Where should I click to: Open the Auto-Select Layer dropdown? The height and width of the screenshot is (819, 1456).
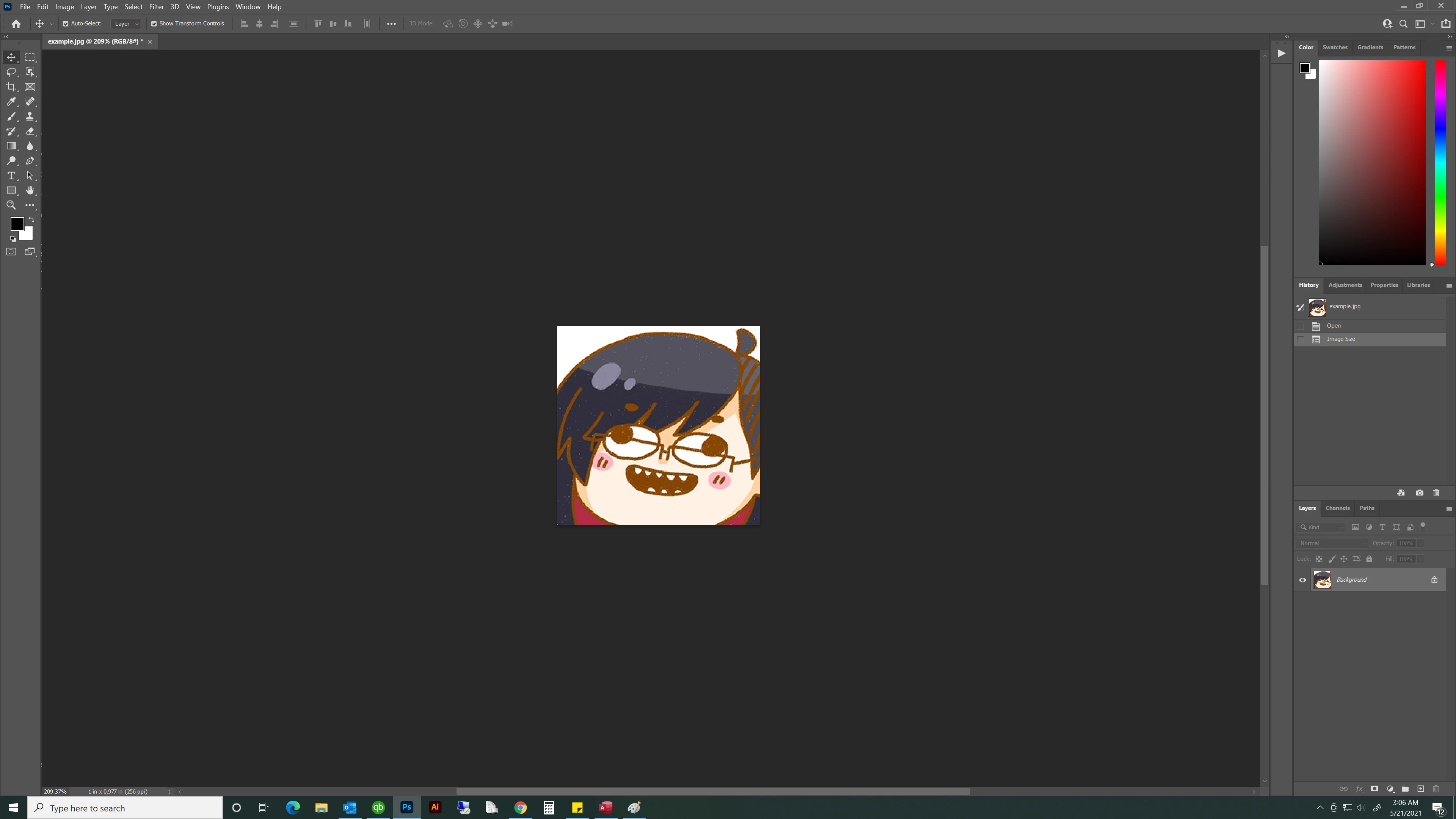pos(126,24)
